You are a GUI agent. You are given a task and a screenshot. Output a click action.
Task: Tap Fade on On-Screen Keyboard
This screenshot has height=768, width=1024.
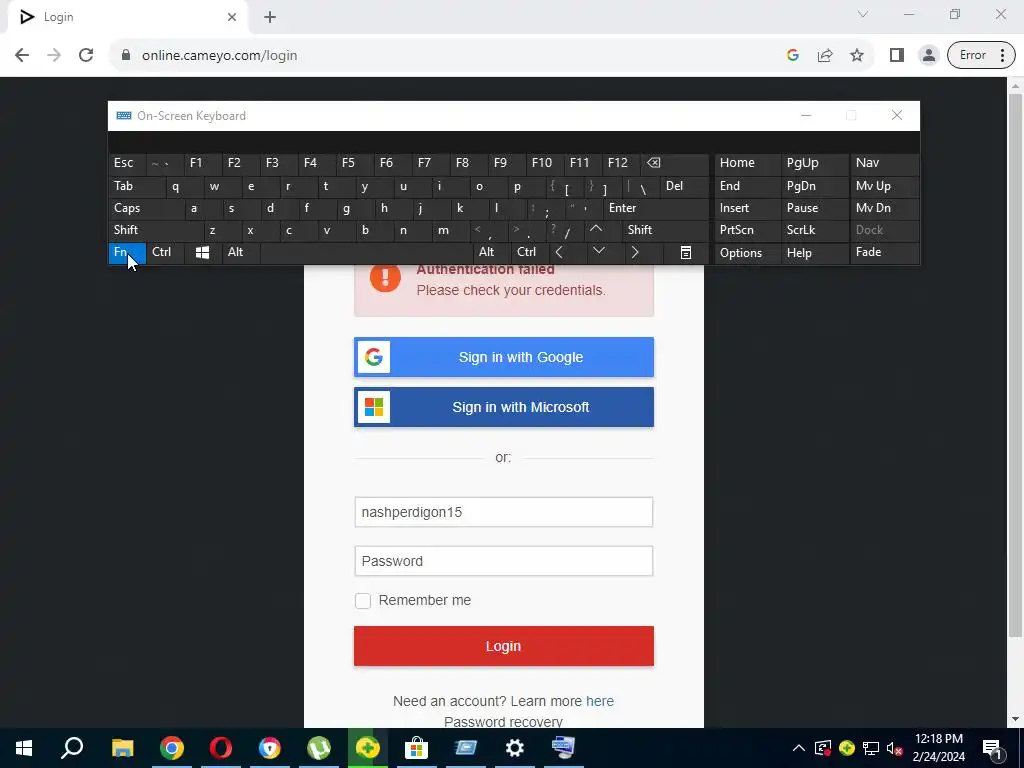[x=885, y=253]
